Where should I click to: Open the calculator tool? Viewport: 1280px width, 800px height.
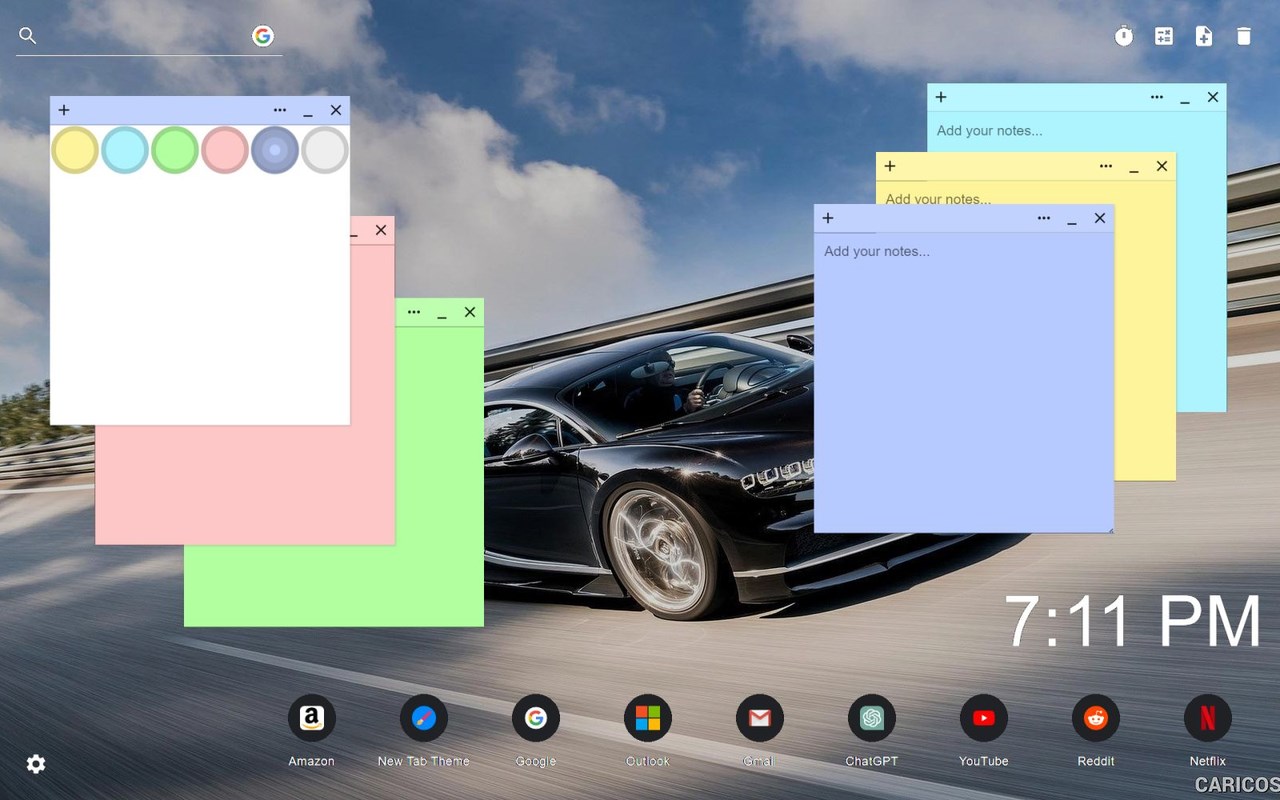click(x=1164, y=36)
